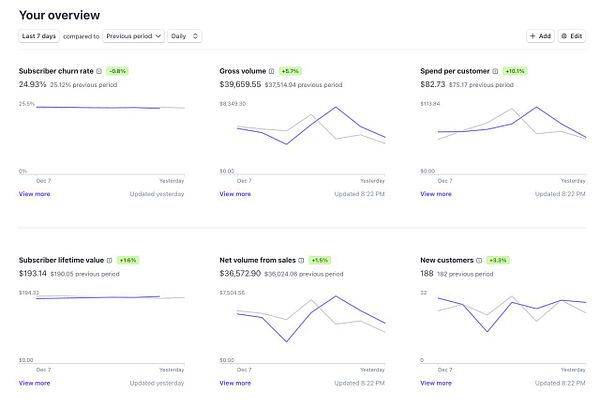Open View more for Subscriber lifetime value

(x=34, y=383)
